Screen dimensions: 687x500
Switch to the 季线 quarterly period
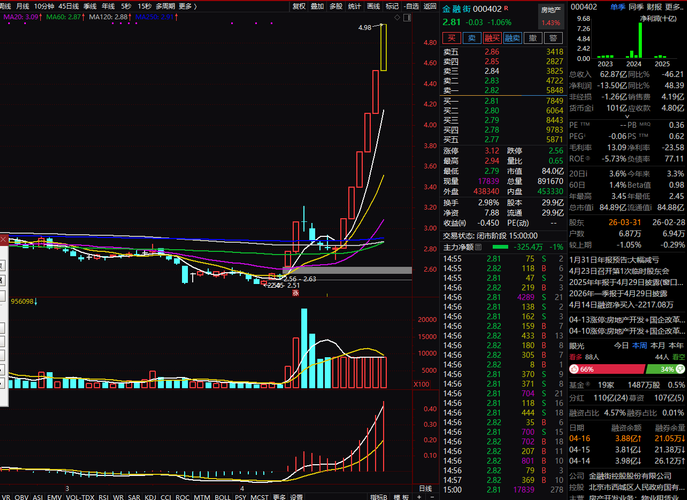[90, 6]
